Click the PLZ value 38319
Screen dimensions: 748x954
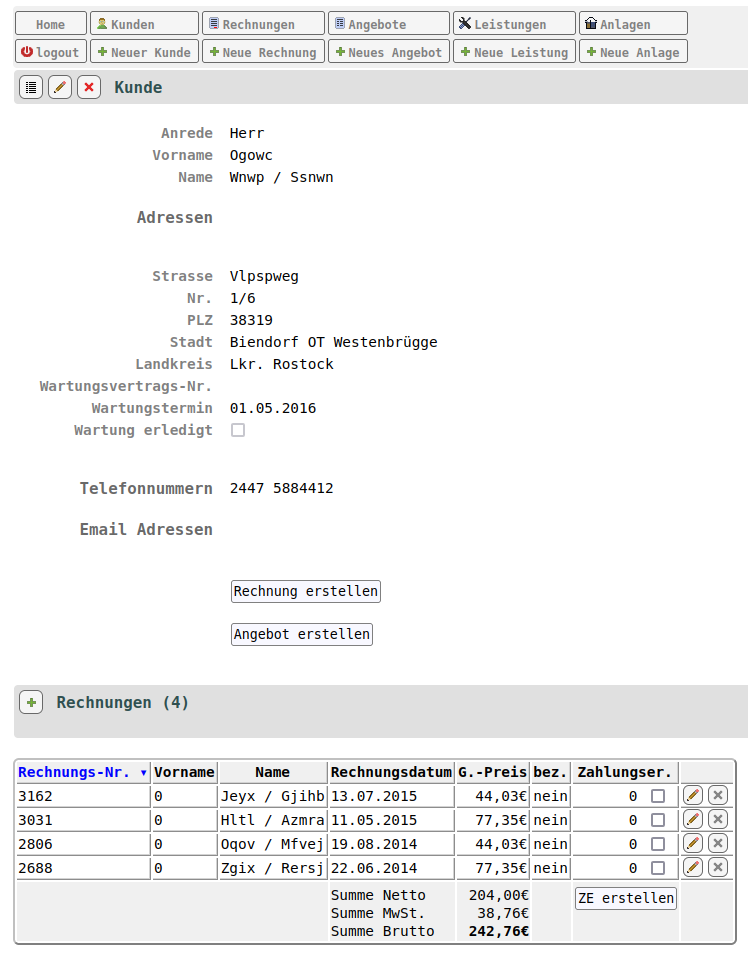[251, 320]
